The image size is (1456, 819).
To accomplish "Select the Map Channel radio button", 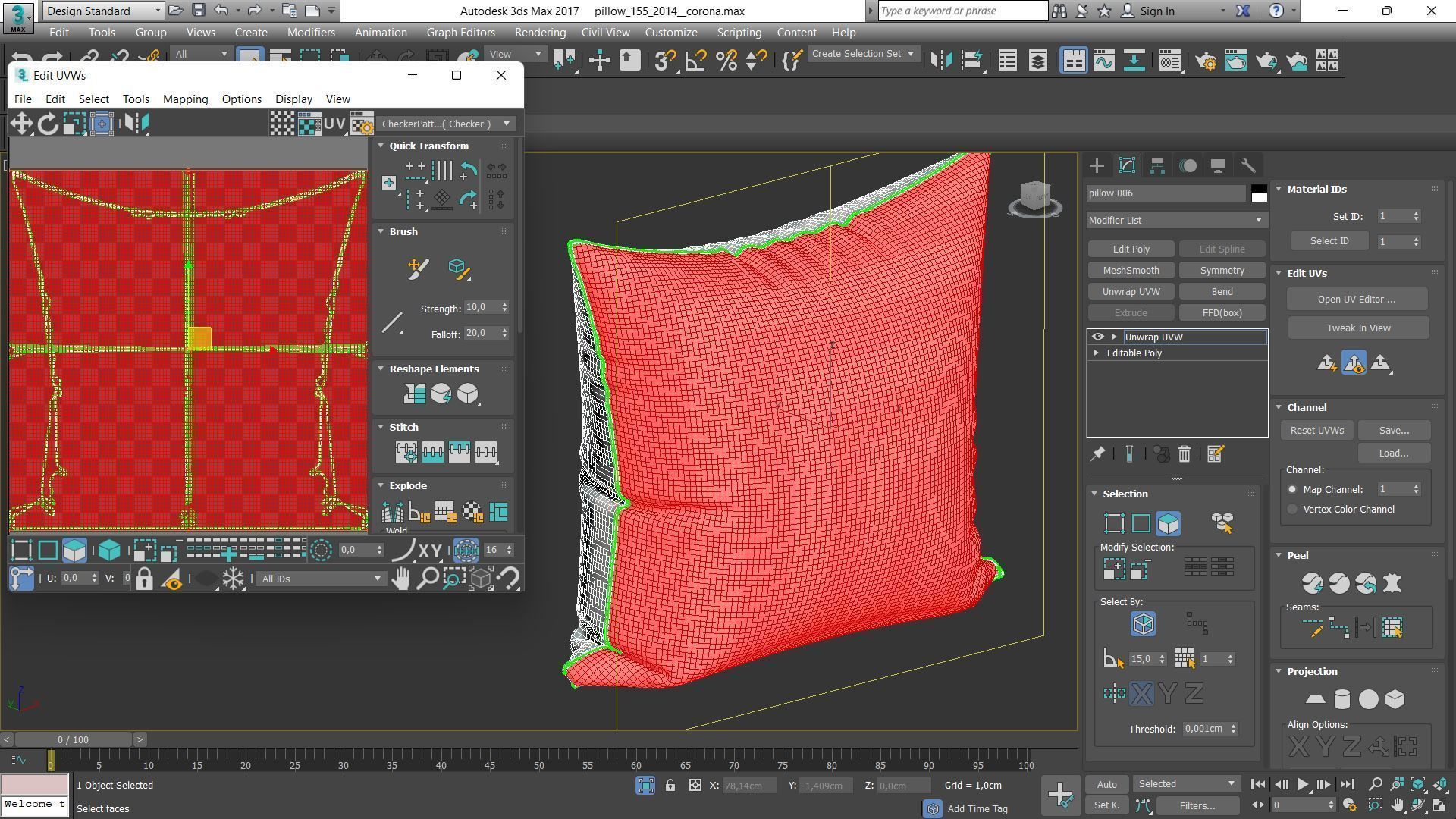I will coord(1292,490).
